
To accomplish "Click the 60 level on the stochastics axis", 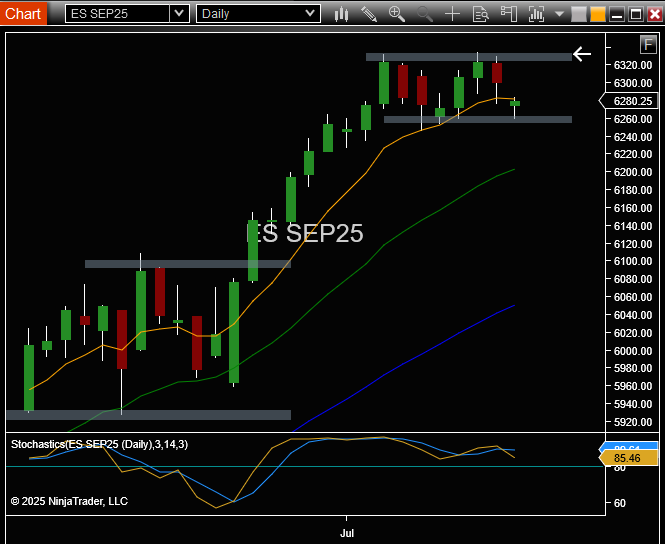I will pos(620,503).
